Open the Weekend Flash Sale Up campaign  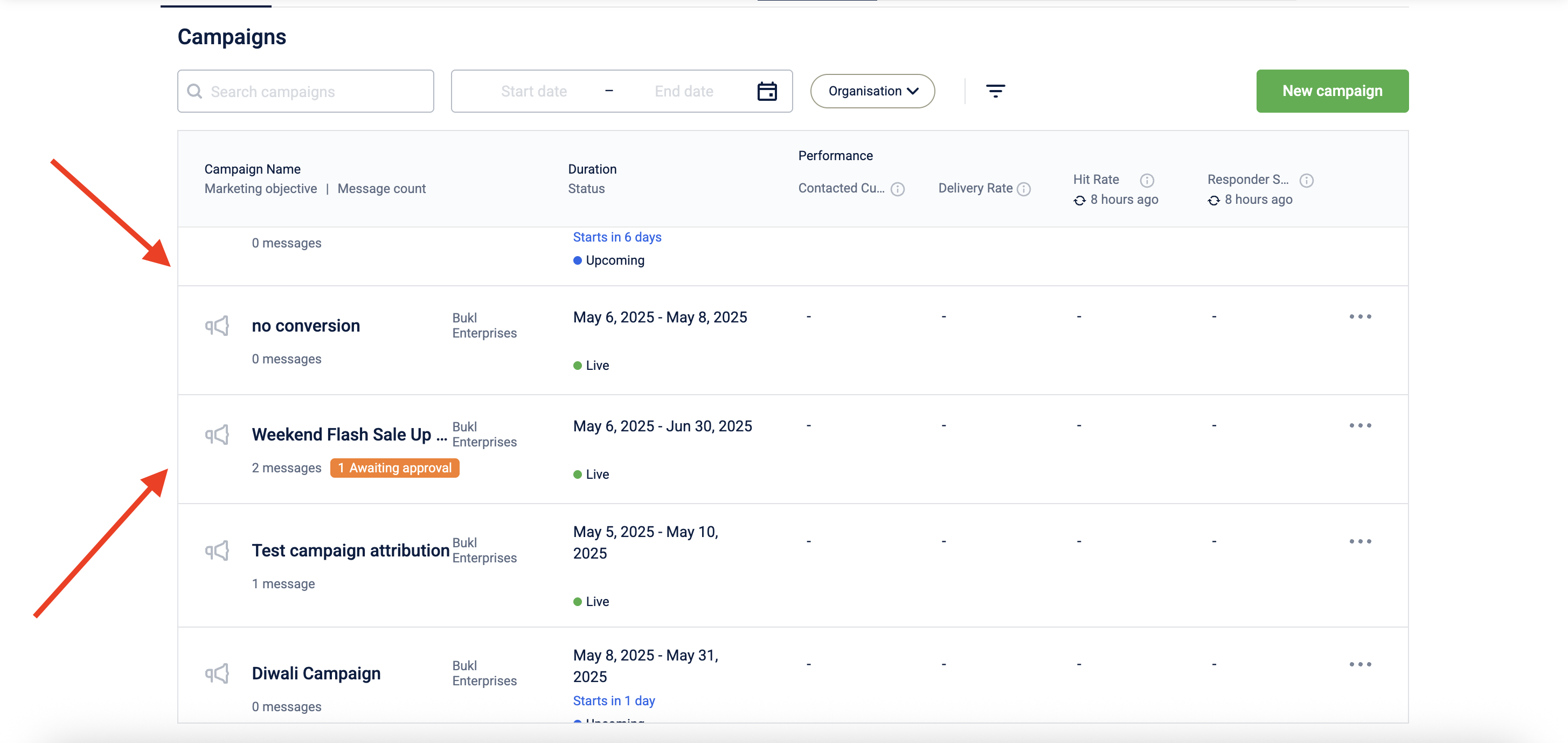coord(342,435)
